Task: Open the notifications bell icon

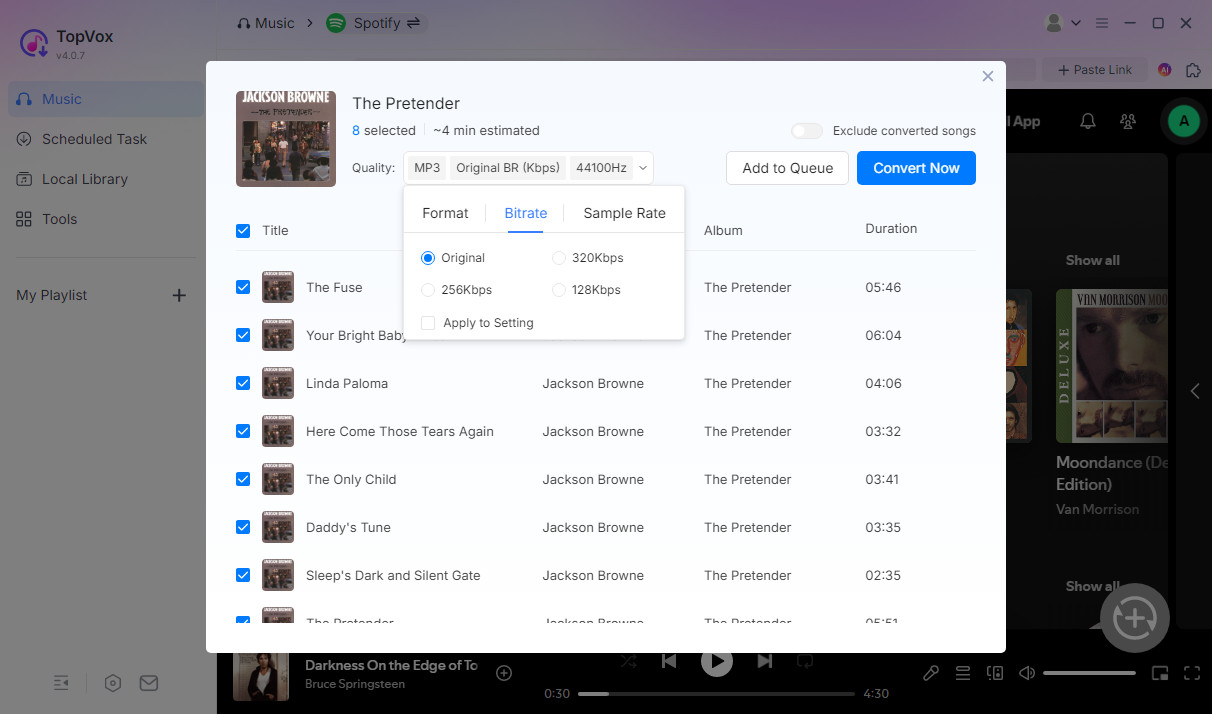Action: tap(1088, 121)
